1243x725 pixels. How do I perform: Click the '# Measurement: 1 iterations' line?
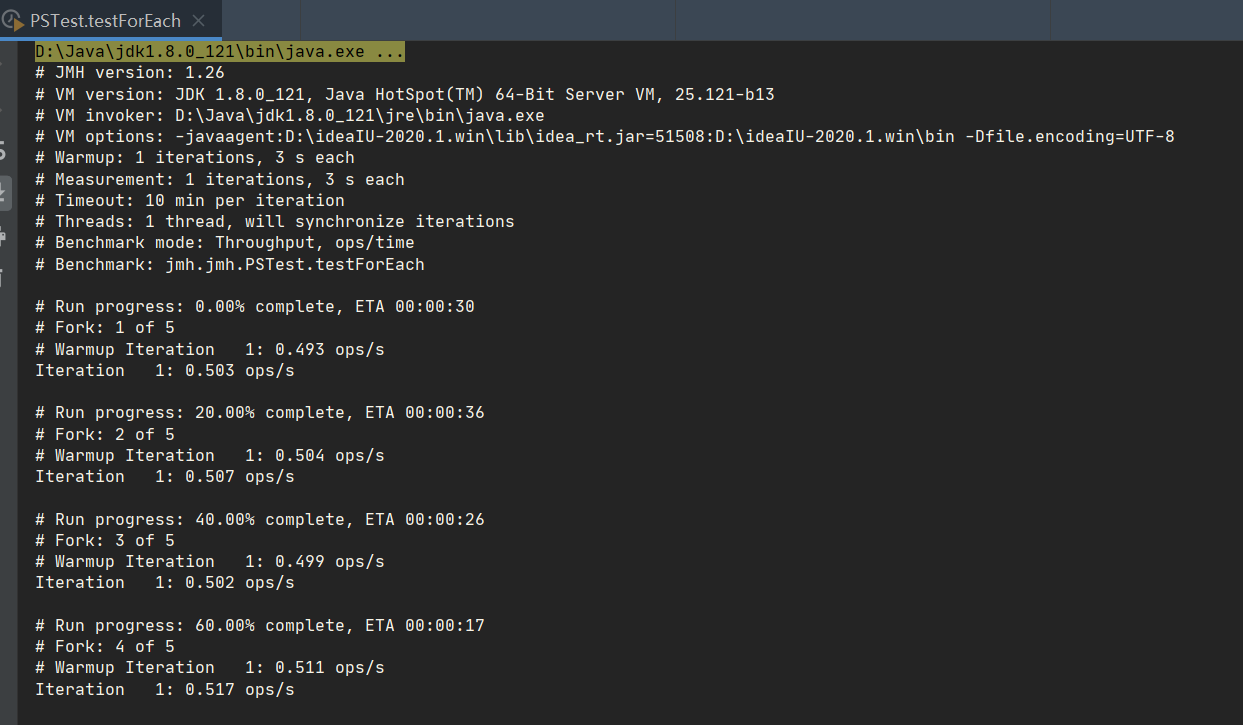(x=220, y=179)
